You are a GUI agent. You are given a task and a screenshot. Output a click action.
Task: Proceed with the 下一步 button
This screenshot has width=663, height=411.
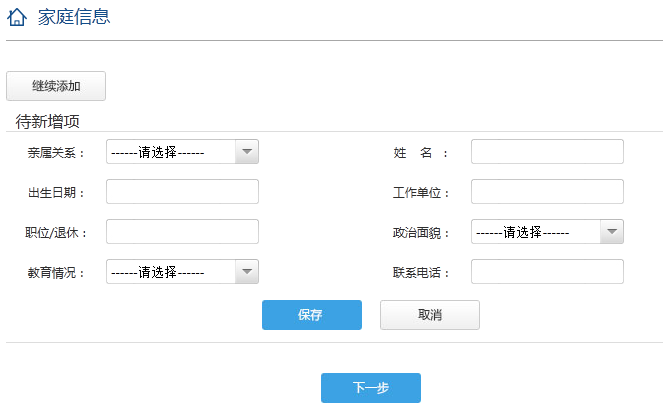371,388
